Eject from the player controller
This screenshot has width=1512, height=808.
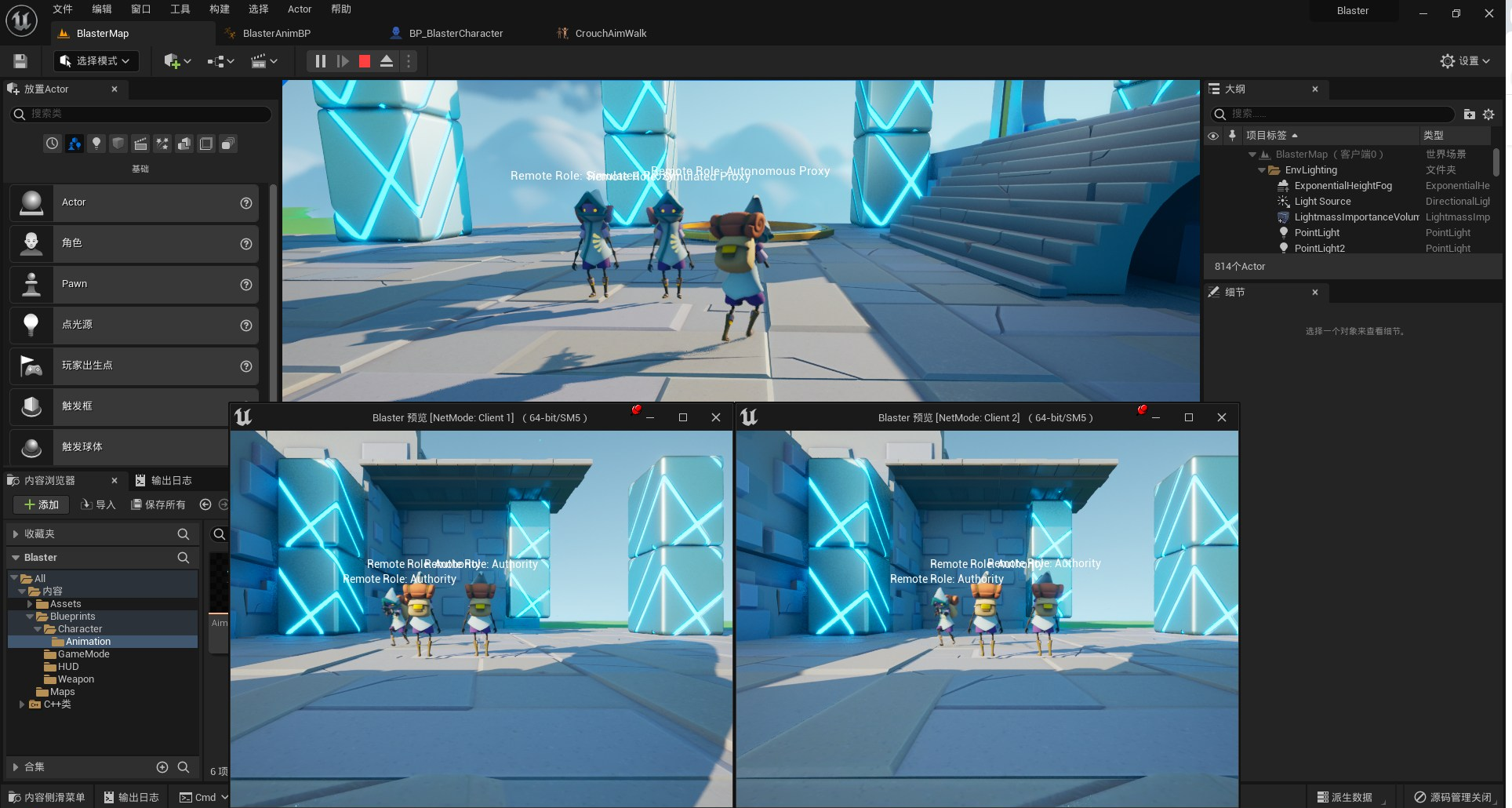[387, 61]
